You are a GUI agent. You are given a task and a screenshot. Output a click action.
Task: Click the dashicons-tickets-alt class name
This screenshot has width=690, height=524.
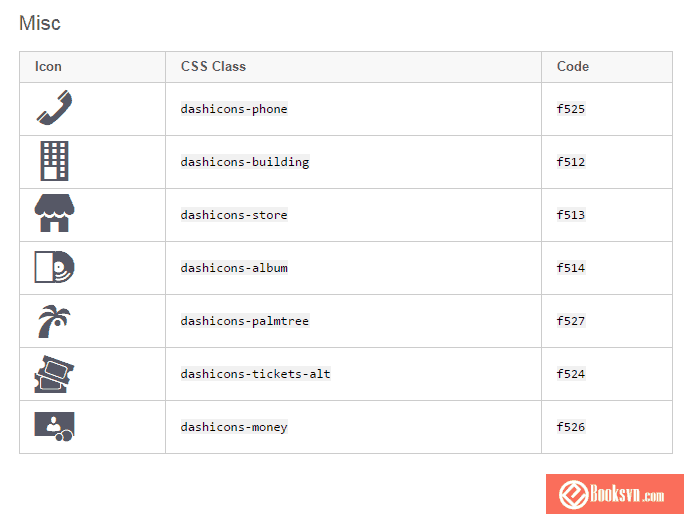[255, 374]
